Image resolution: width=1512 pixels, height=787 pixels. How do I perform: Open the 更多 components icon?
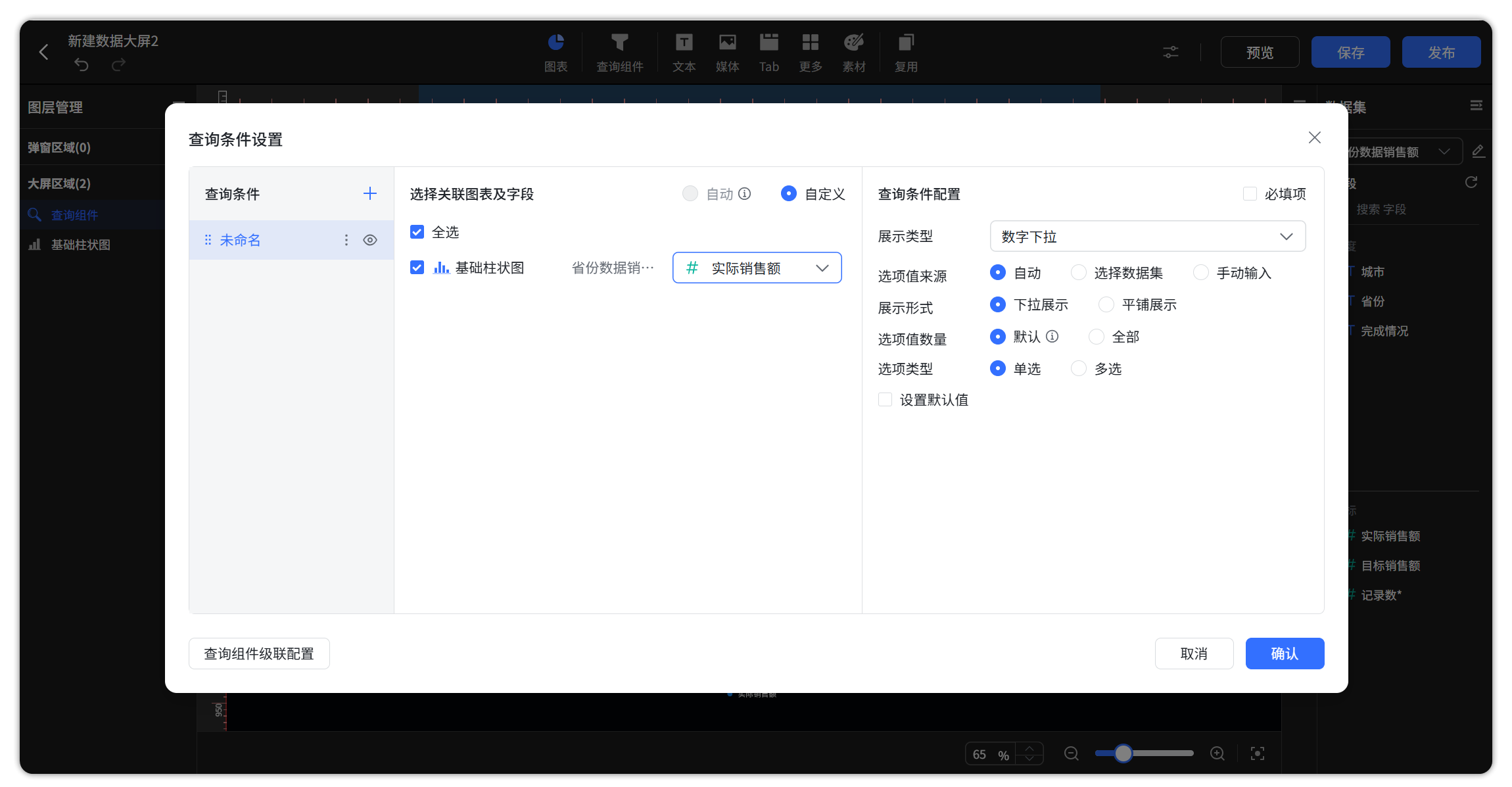point(811,53)
